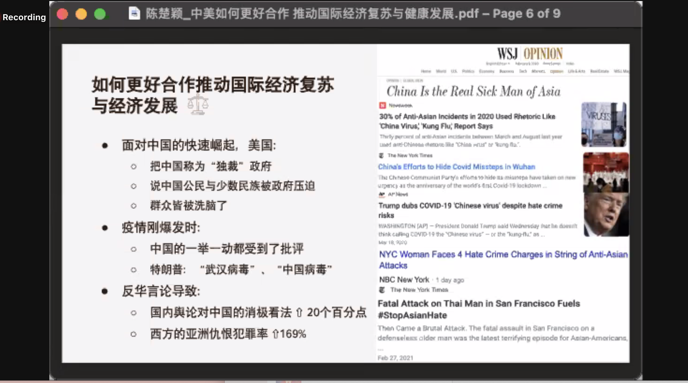Select Politics in the WSJ navigation bar

coord(468,71)
